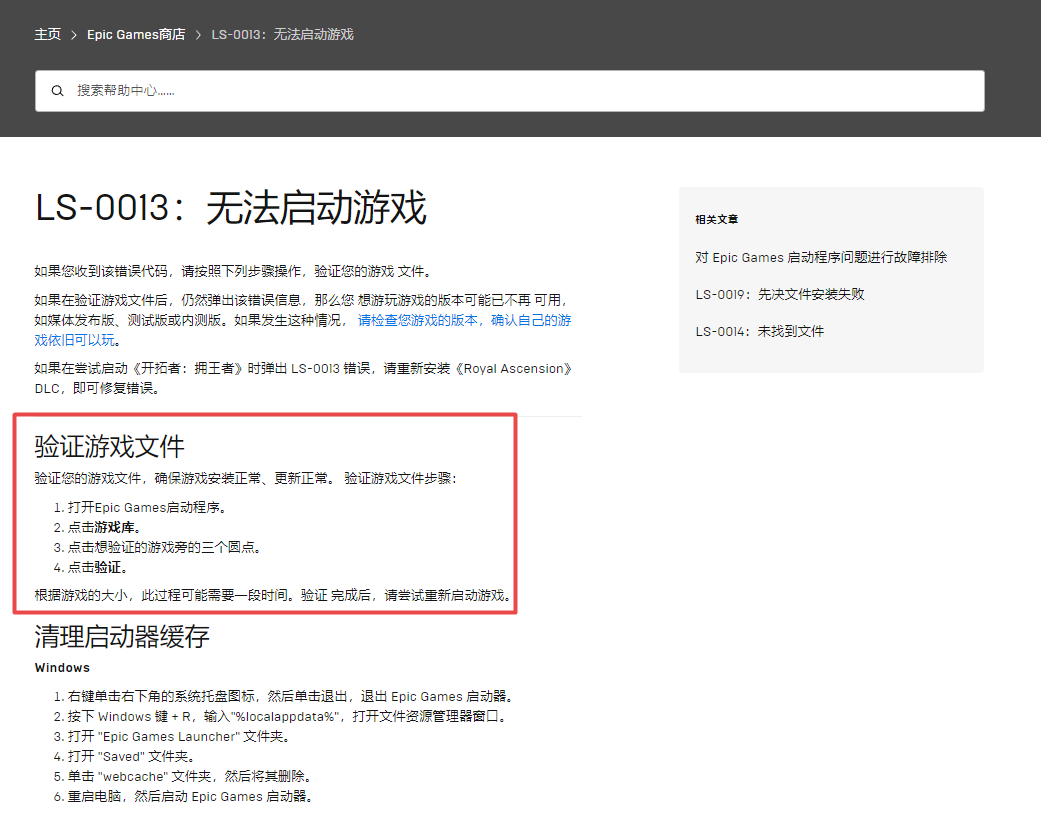Click the breadcrumb chevron after Epic Games商店
The height and width of the screenshot is (814, 1041).
tap(198, 35)
